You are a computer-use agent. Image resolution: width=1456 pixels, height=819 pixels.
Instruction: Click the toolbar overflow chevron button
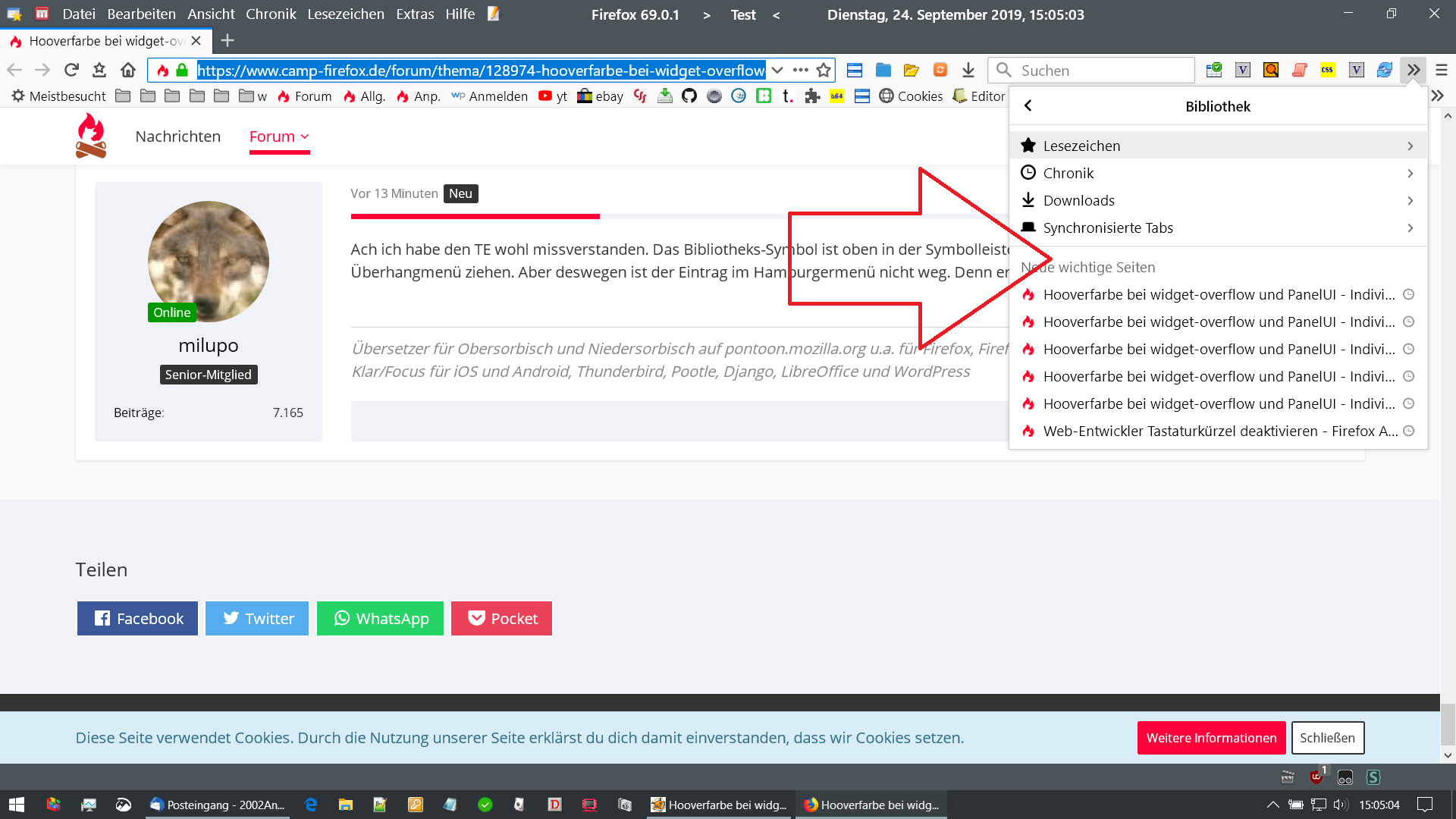click(1414, 71)
